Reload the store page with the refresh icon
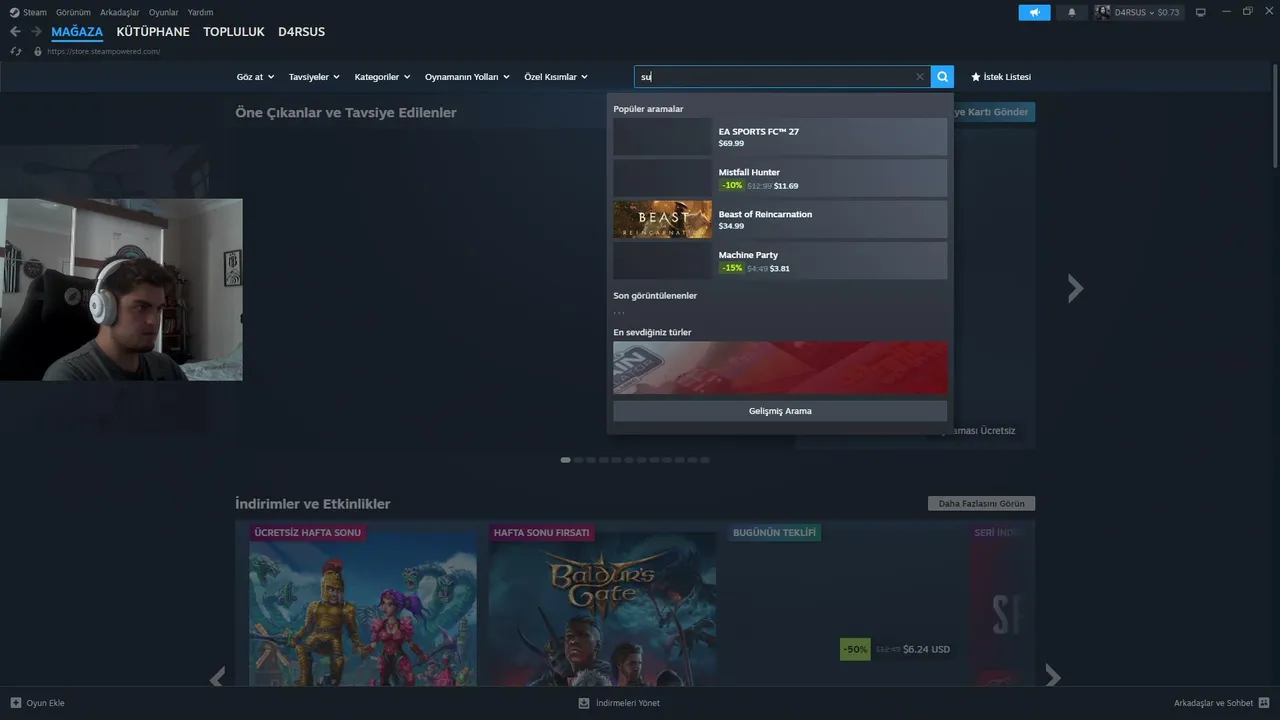1280x720 pixels. 15,51
